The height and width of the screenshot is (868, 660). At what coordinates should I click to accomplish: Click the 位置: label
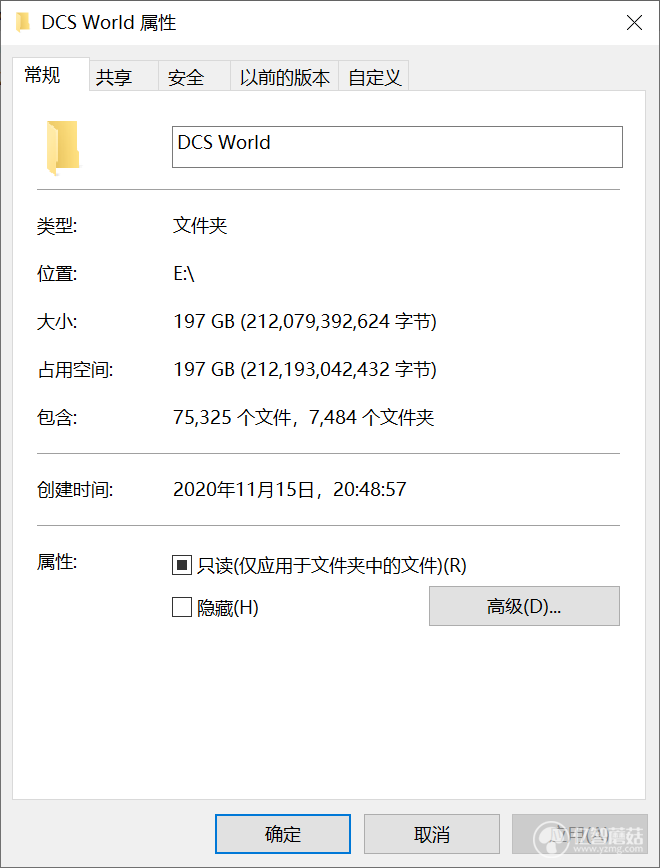(x=57, y=273)
